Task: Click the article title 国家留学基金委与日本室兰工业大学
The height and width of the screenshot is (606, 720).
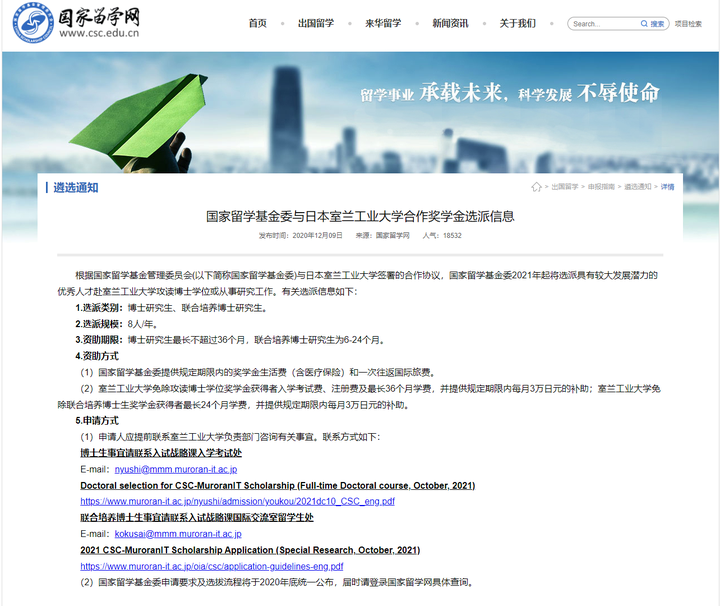Action: [x=360, y=216]
